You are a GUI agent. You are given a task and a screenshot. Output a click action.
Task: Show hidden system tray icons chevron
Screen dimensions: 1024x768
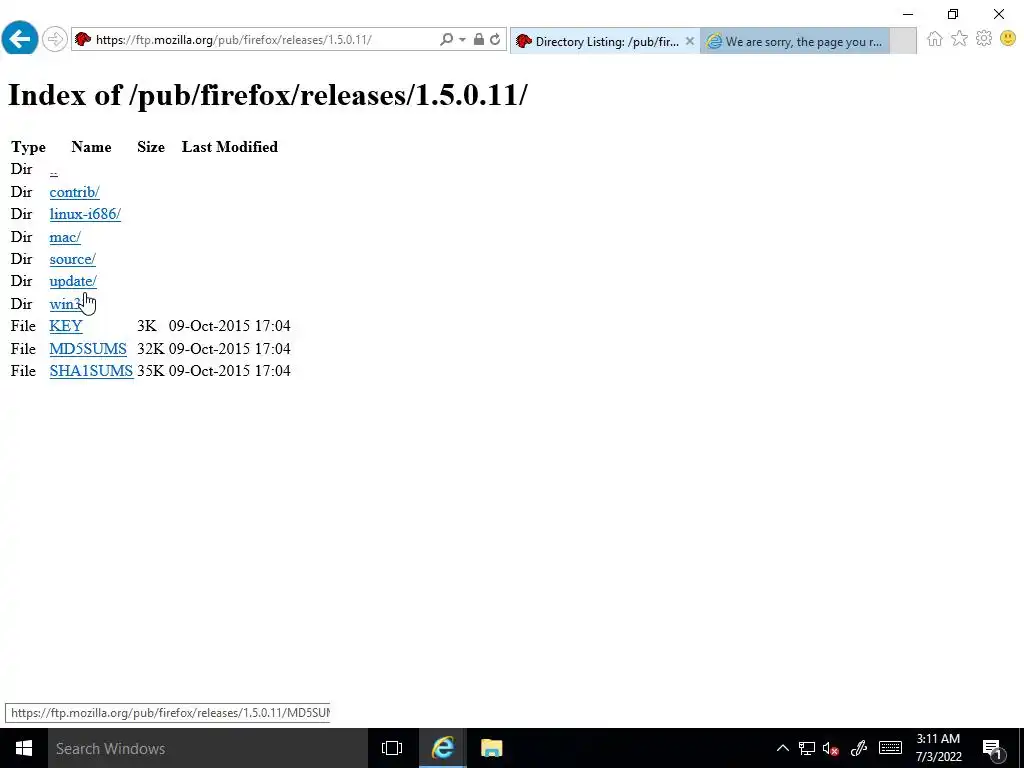782,748
